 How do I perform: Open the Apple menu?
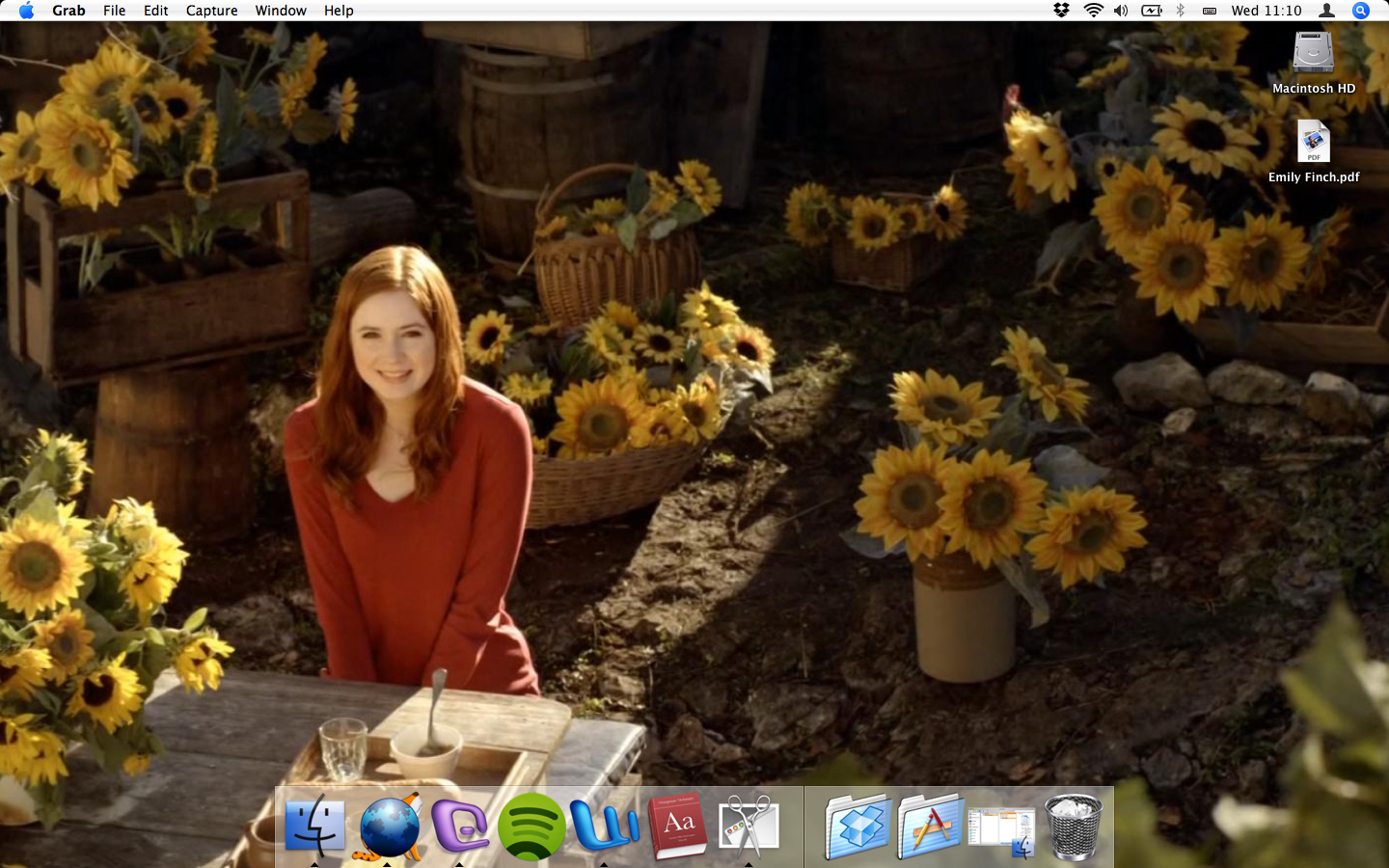click(x=26, y=11)
